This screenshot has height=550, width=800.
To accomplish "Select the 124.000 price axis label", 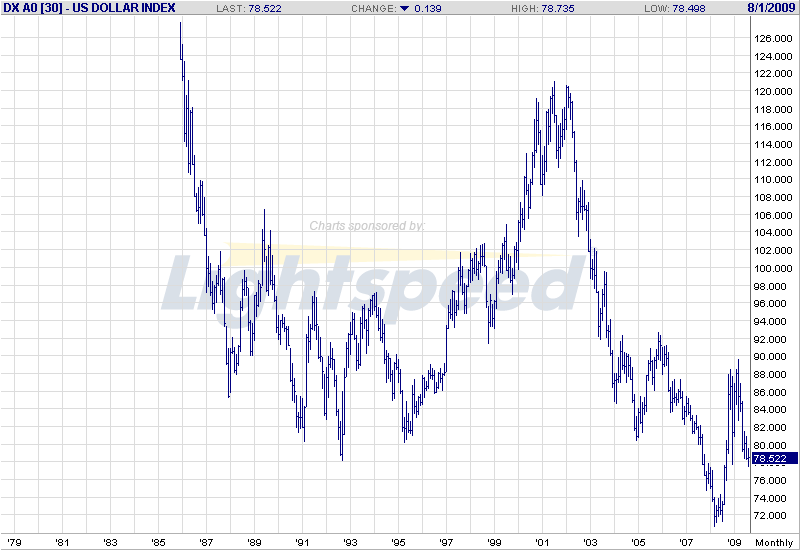I will click(773, 57).
